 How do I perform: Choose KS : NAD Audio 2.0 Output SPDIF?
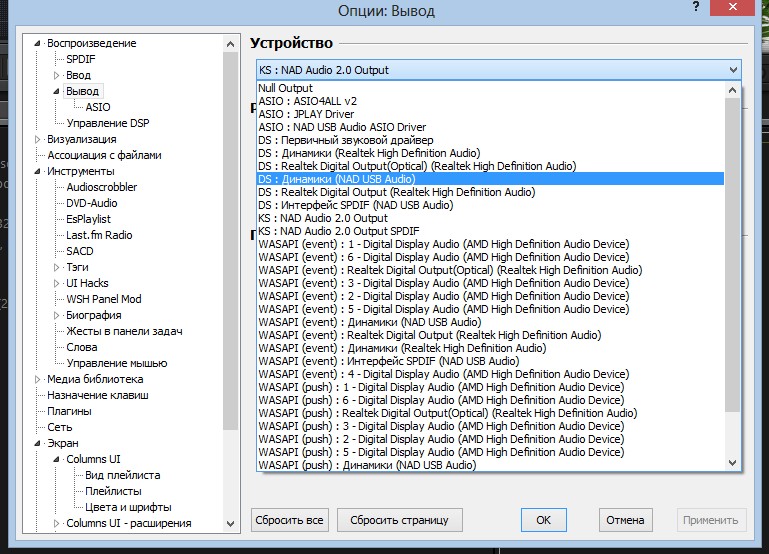pyautogui.click(x=490, y=231)
